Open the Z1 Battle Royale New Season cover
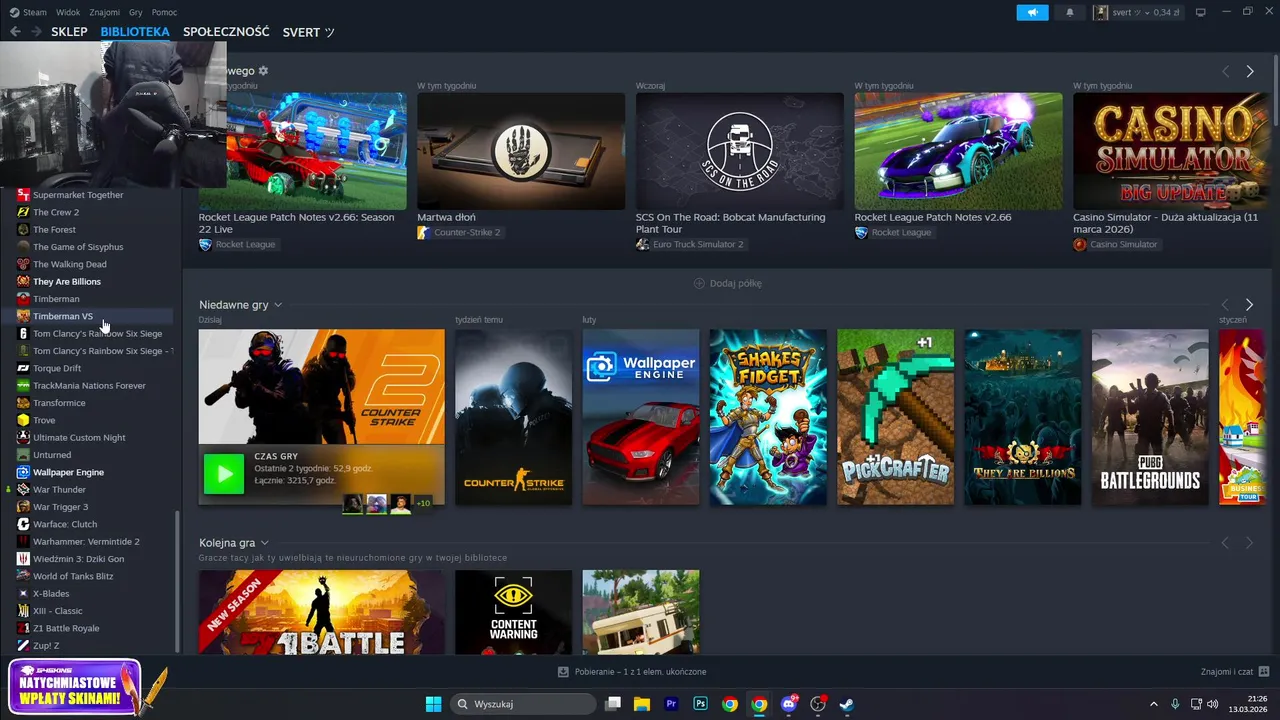Screen dimensions: 1280x720 coord(321,612)
